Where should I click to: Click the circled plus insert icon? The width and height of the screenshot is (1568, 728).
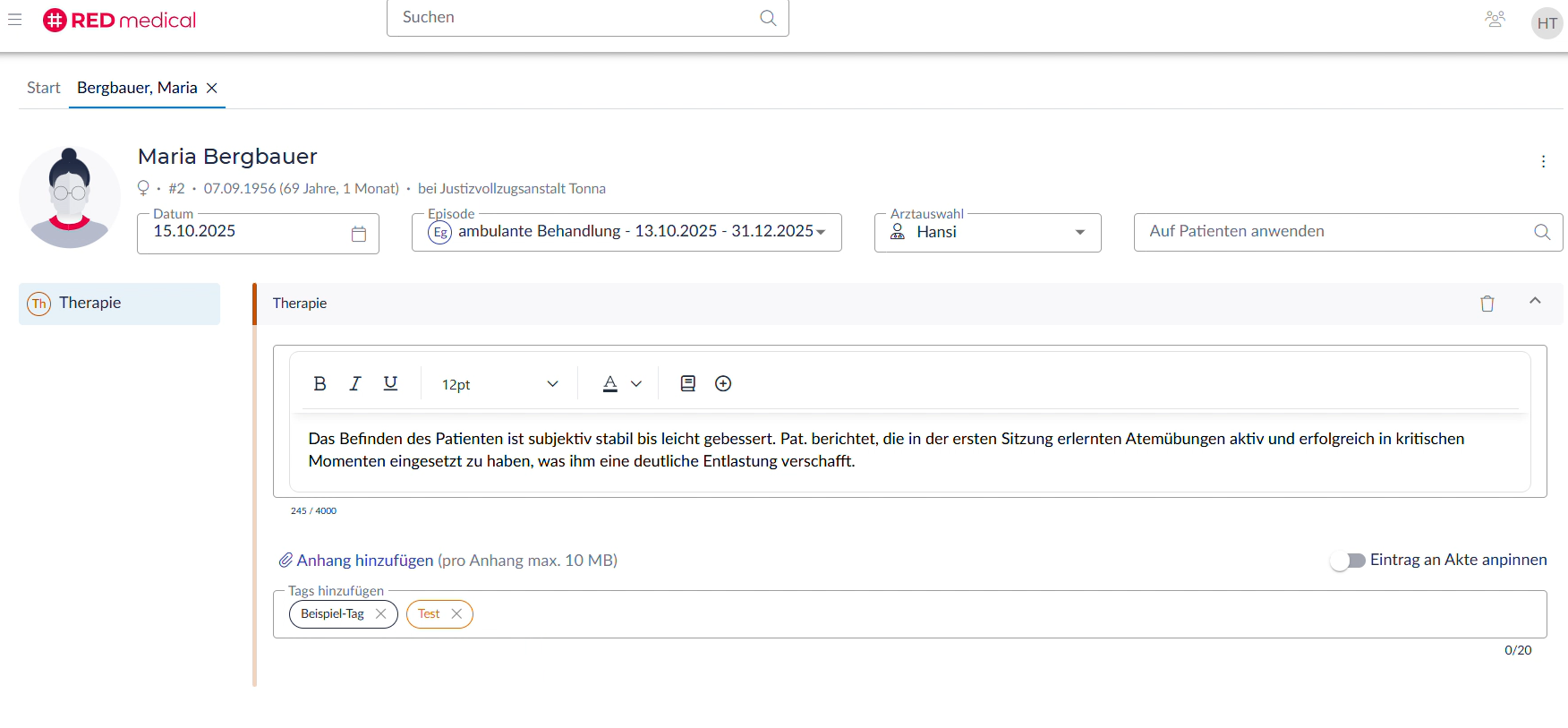(723, 383)
